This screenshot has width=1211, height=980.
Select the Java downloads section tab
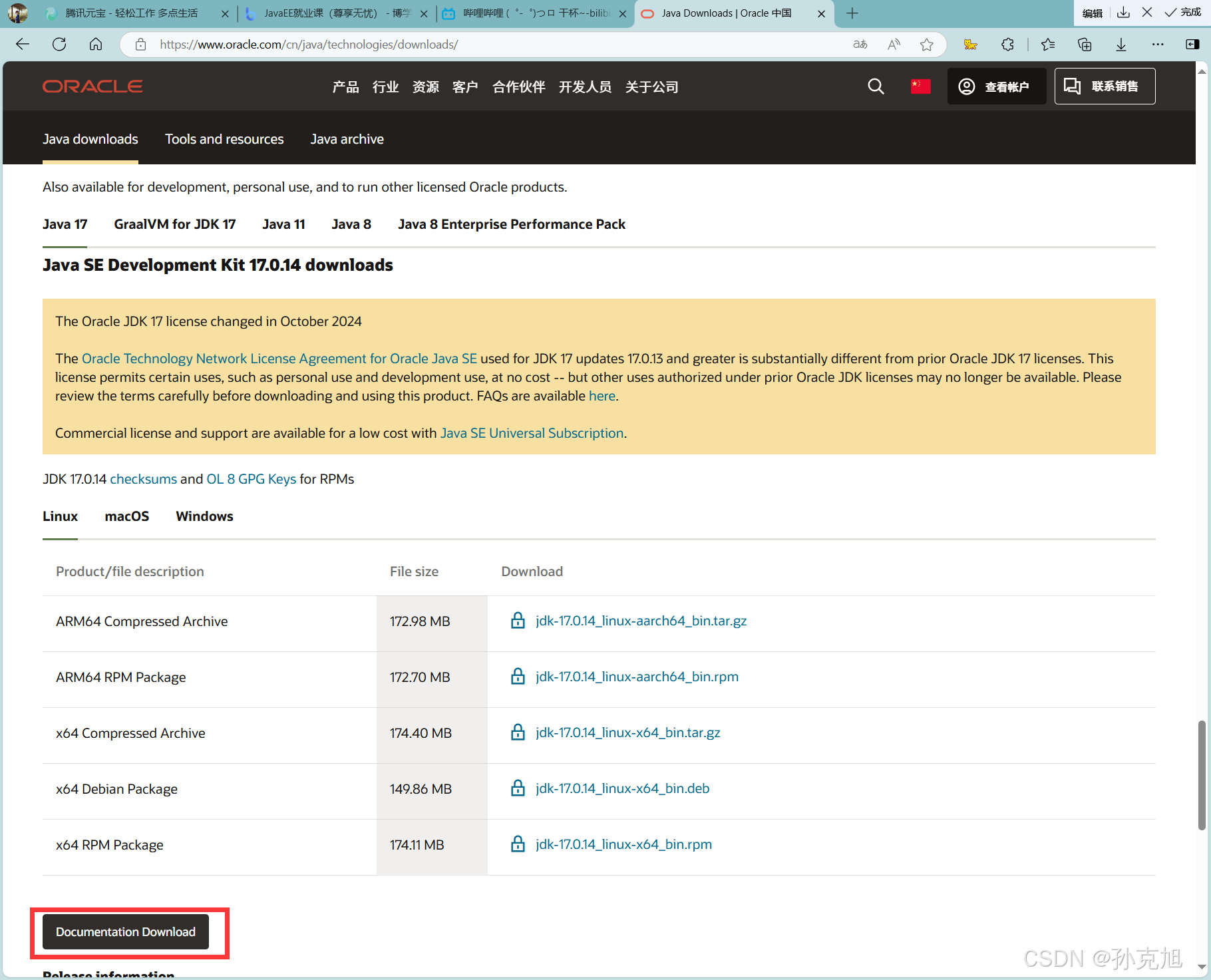90,139
